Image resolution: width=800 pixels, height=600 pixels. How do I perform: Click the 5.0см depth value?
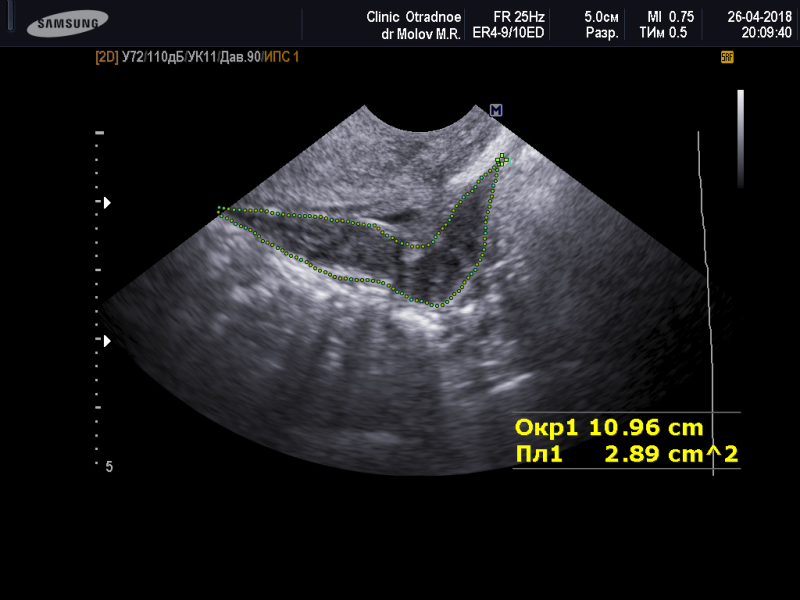[601, 17]
